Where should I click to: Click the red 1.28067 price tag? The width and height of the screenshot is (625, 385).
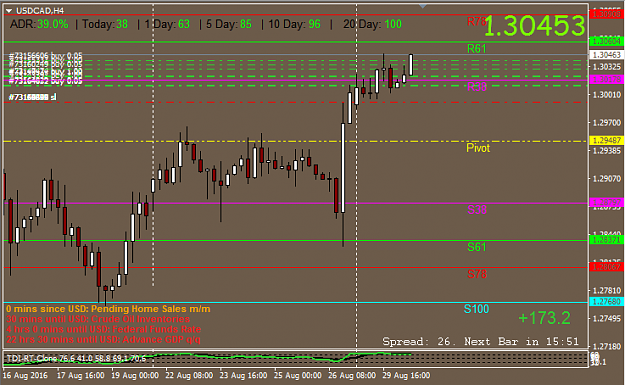click(x=606, y=267)
